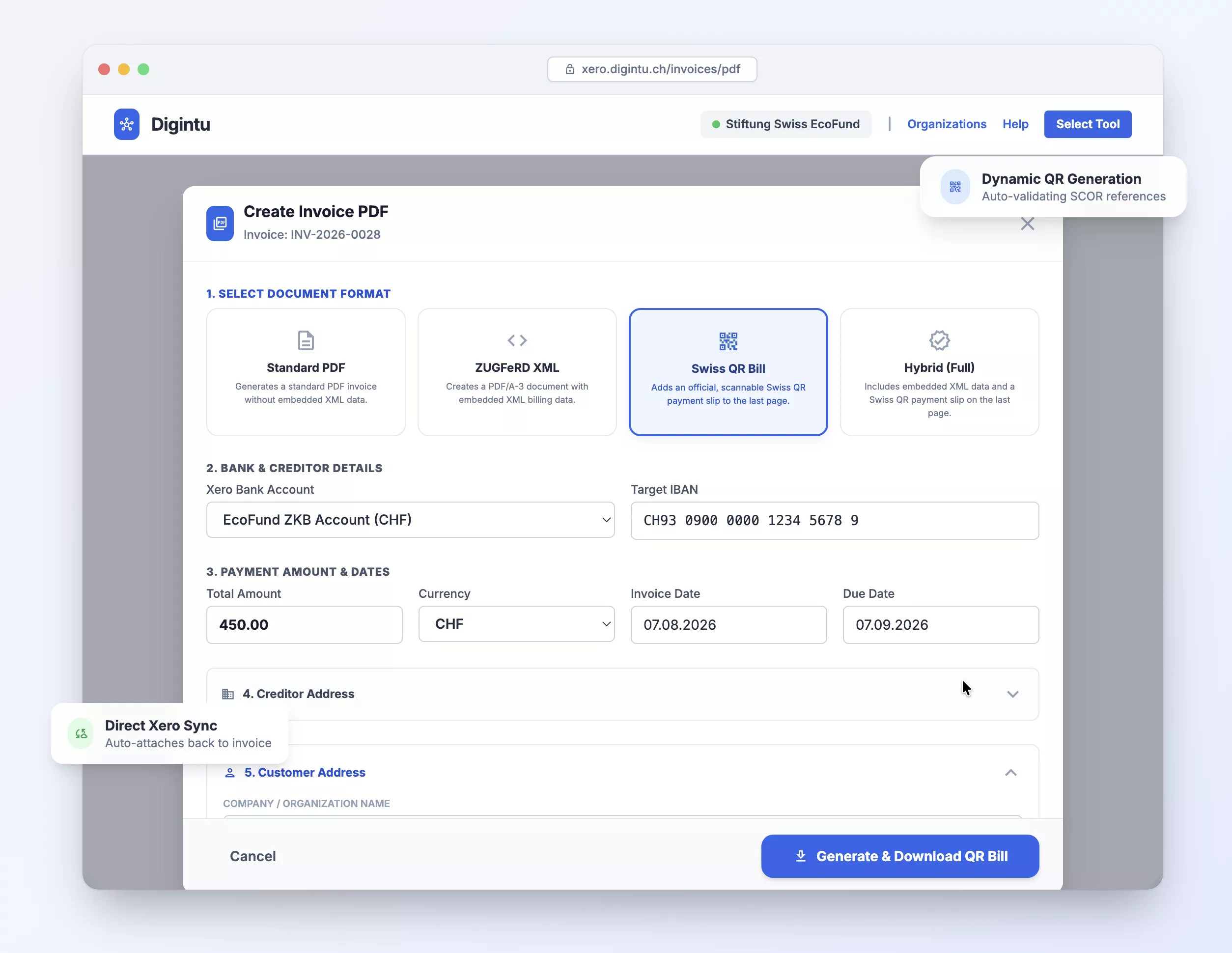The height and width of the screenshot is (953, 1232).
Task: Click the 1. SELECT DOCUMENT FORMAT heading
Action: coord(298,293)
